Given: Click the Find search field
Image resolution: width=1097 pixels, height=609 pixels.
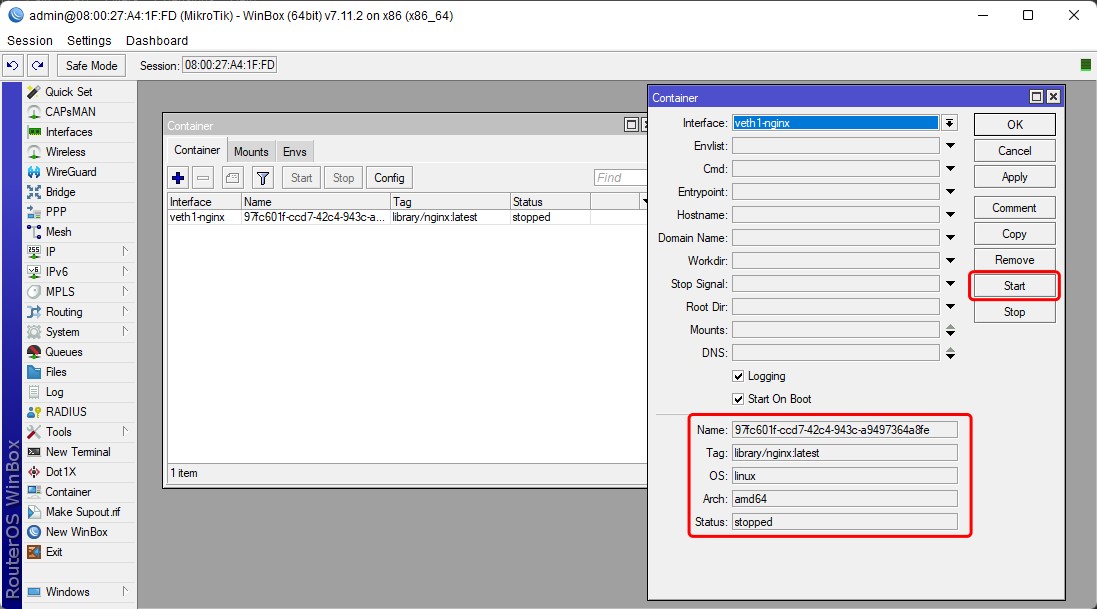Looking at the screenshot, I should pos(620,178).
